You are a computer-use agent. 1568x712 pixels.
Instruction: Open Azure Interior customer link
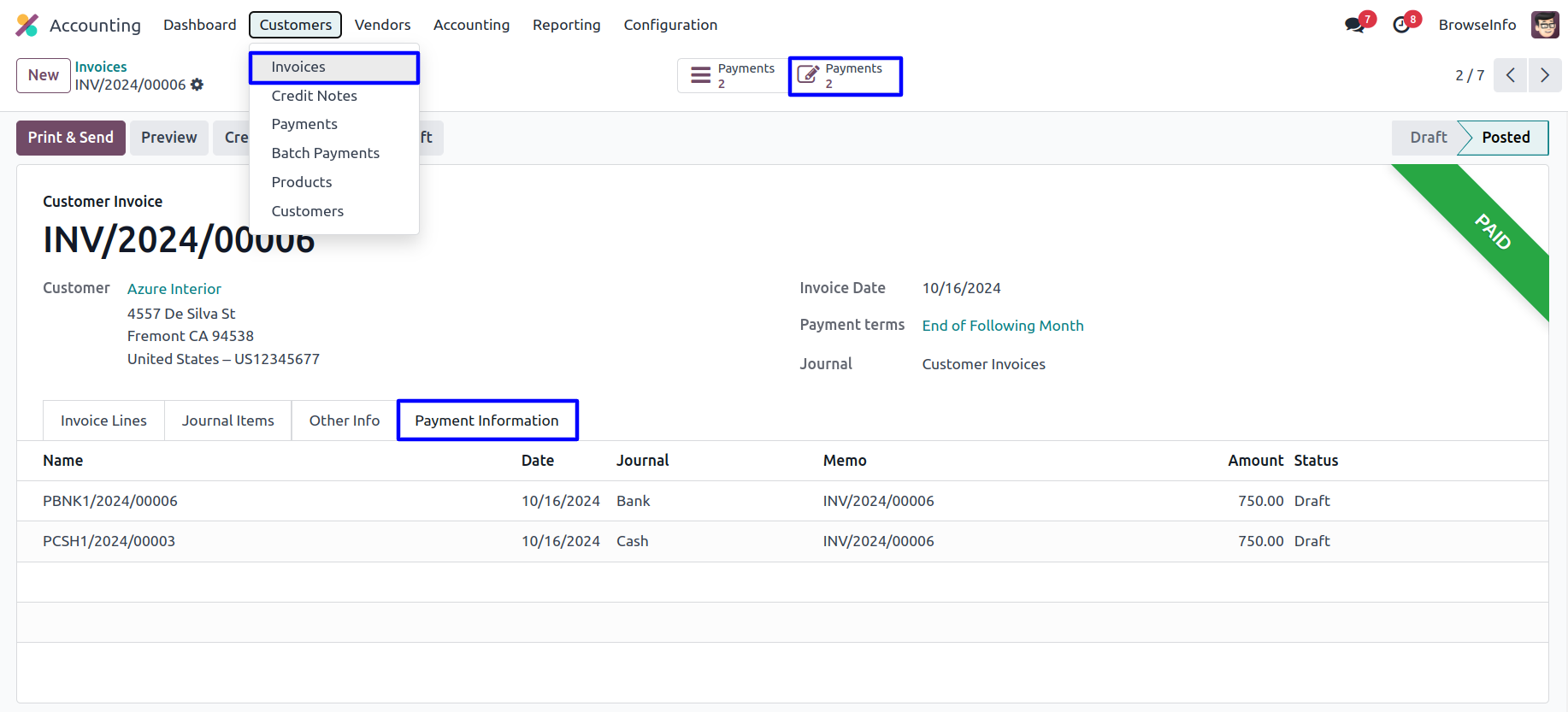click(x=174, y=289)
